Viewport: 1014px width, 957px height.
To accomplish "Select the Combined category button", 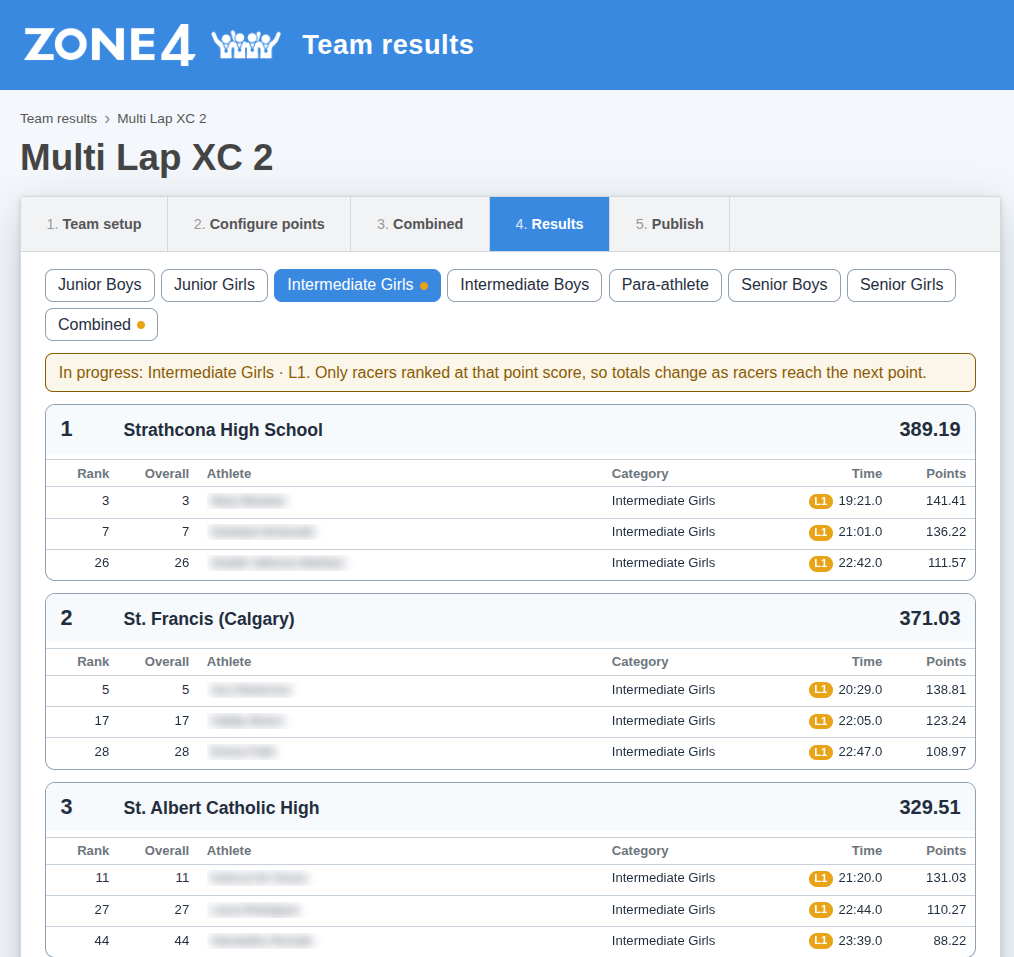I will pyautogui.click(x=101, y=325).
